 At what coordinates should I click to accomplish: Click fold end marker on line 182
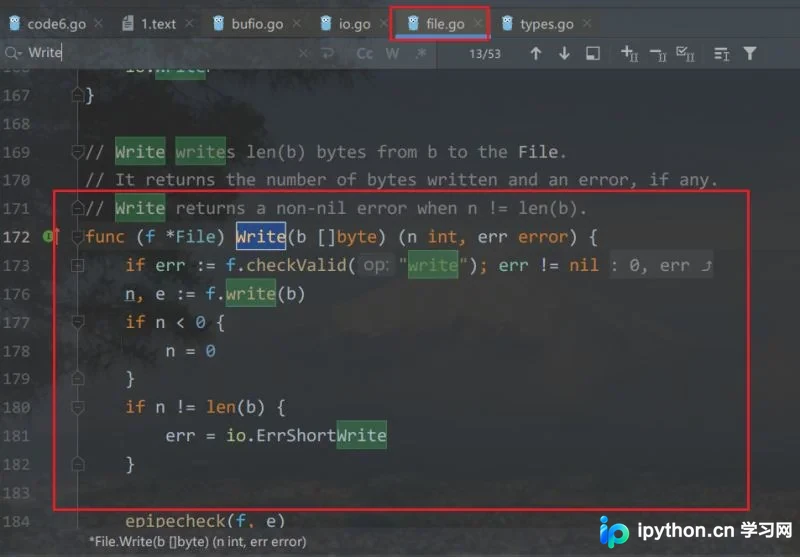(x=78, y=464)
